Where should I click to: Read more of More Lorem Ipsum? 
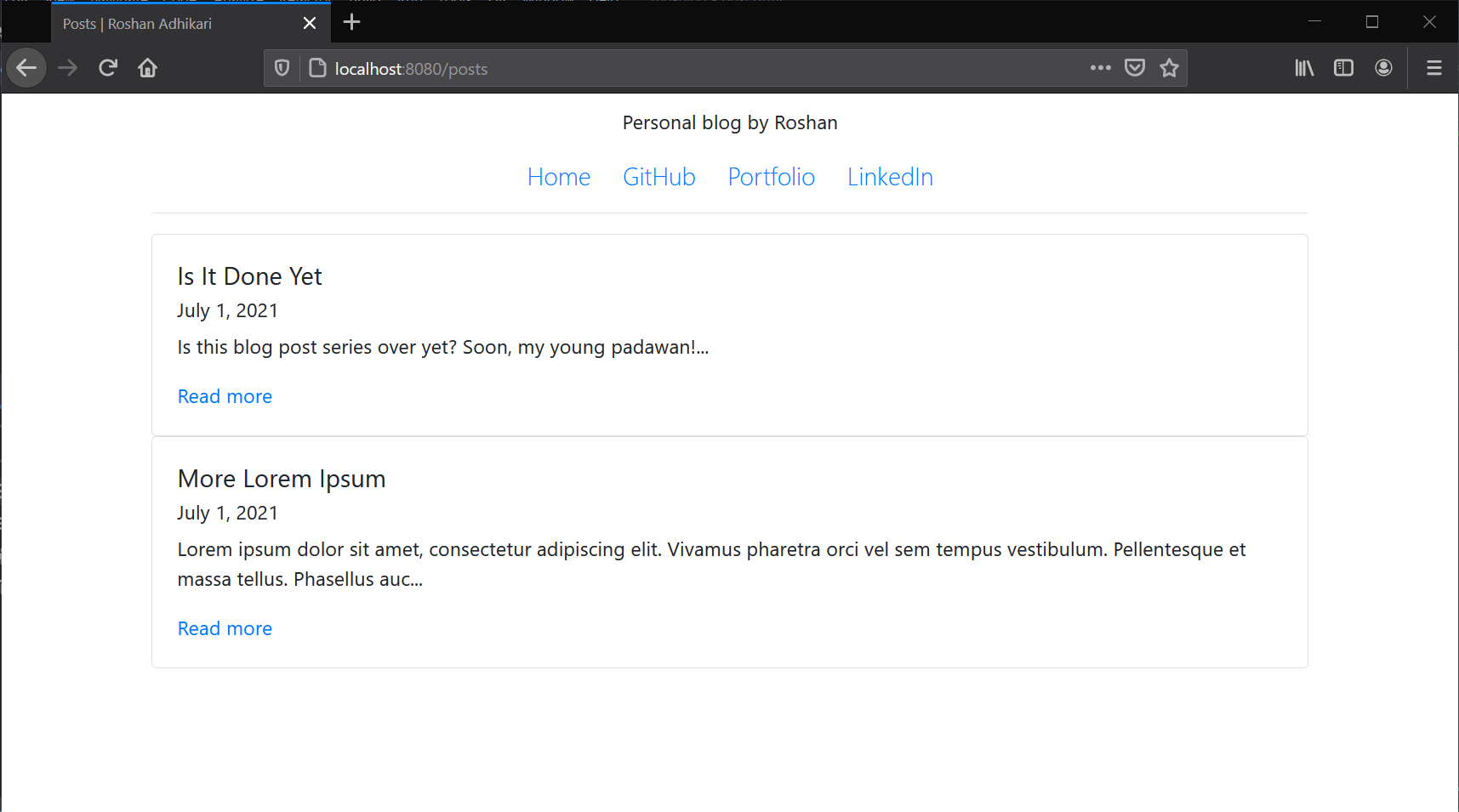pos(225,628)
